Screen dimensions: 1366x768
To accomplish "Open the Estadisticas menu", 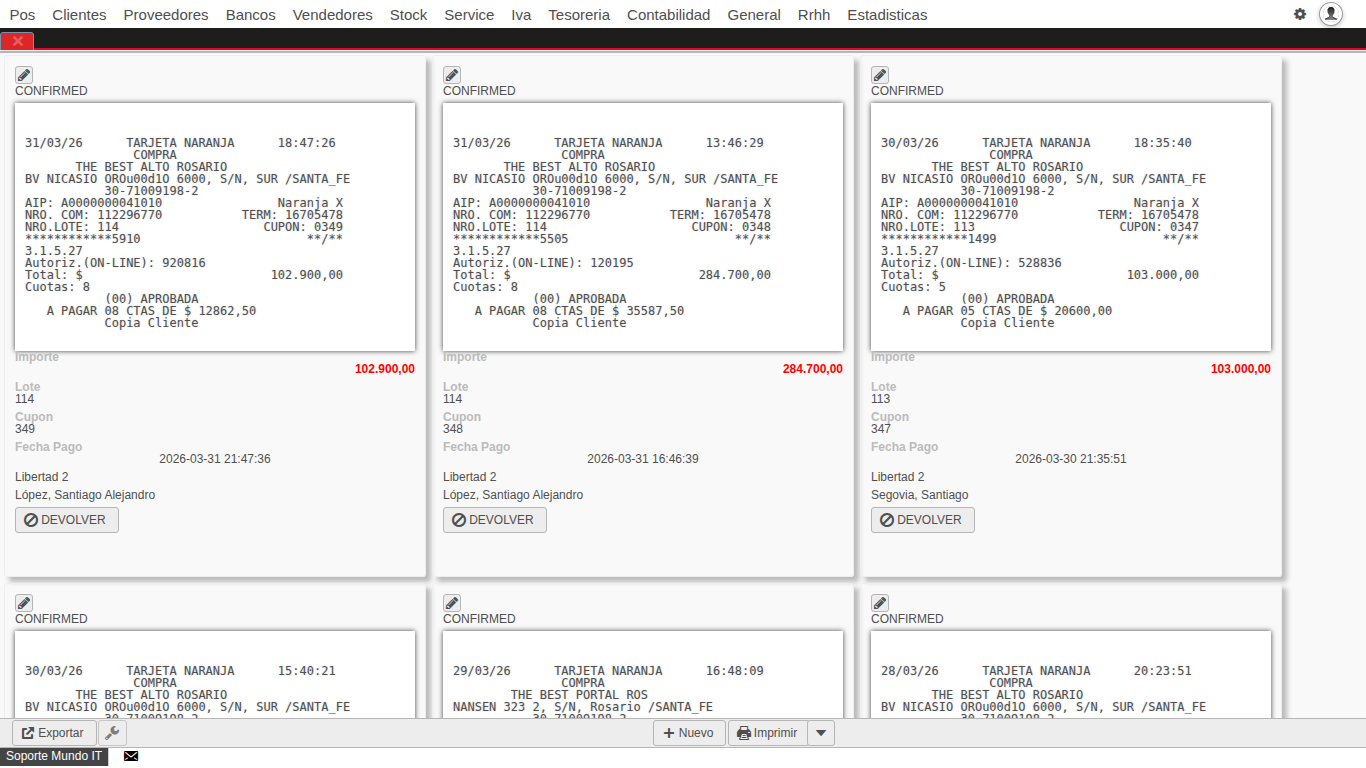I will (x=888, y=14).
